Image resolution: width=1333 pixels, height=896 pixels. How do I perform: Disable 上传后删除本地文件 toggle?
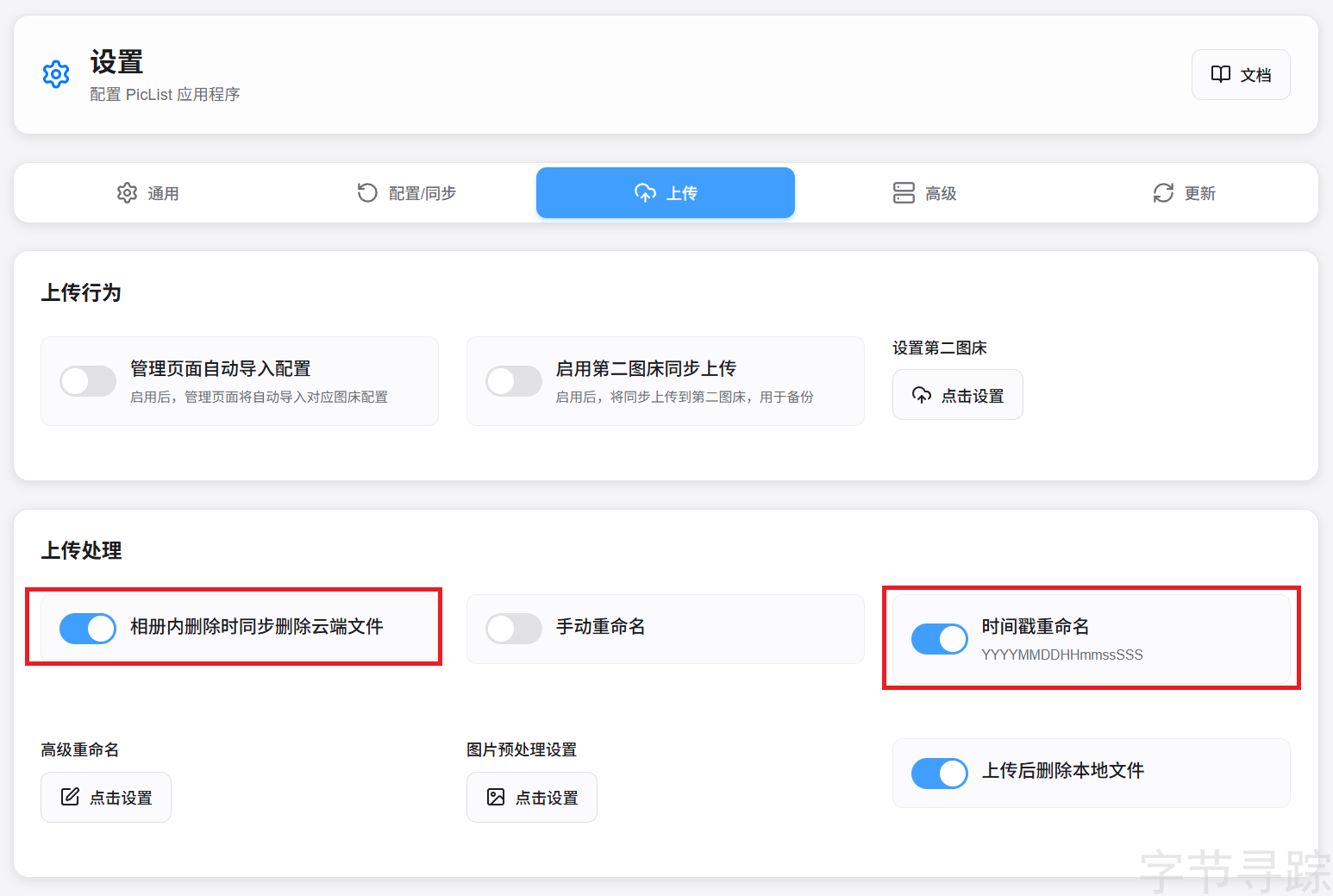point(940,774)
